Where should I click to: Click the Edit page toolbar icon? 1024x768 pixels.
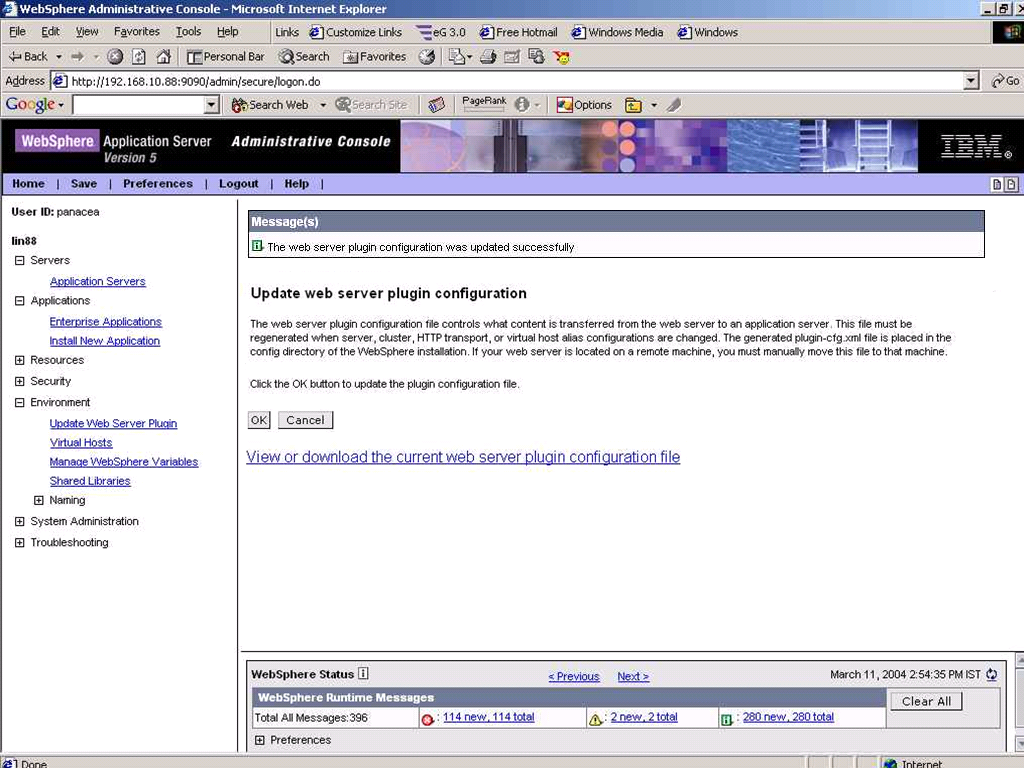coord(512,57)
